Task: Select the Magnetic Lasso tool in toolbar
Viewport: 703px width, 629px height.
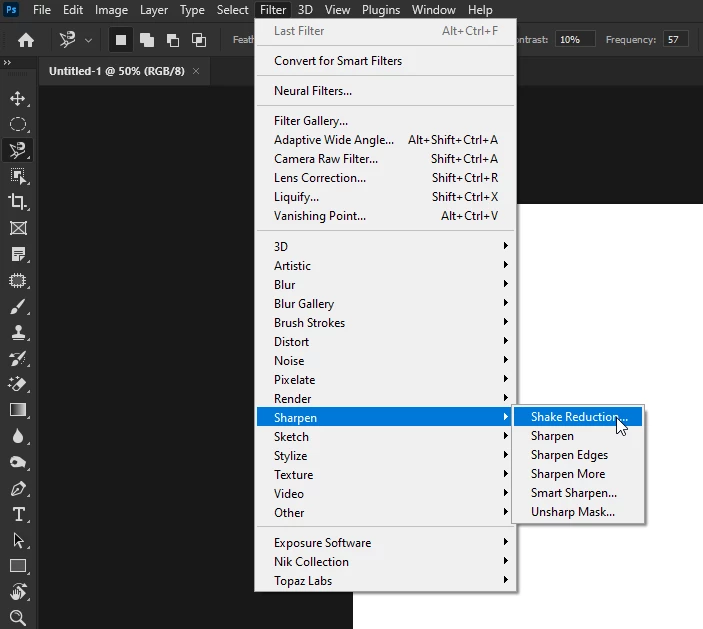Action: [x=18, y=150]
